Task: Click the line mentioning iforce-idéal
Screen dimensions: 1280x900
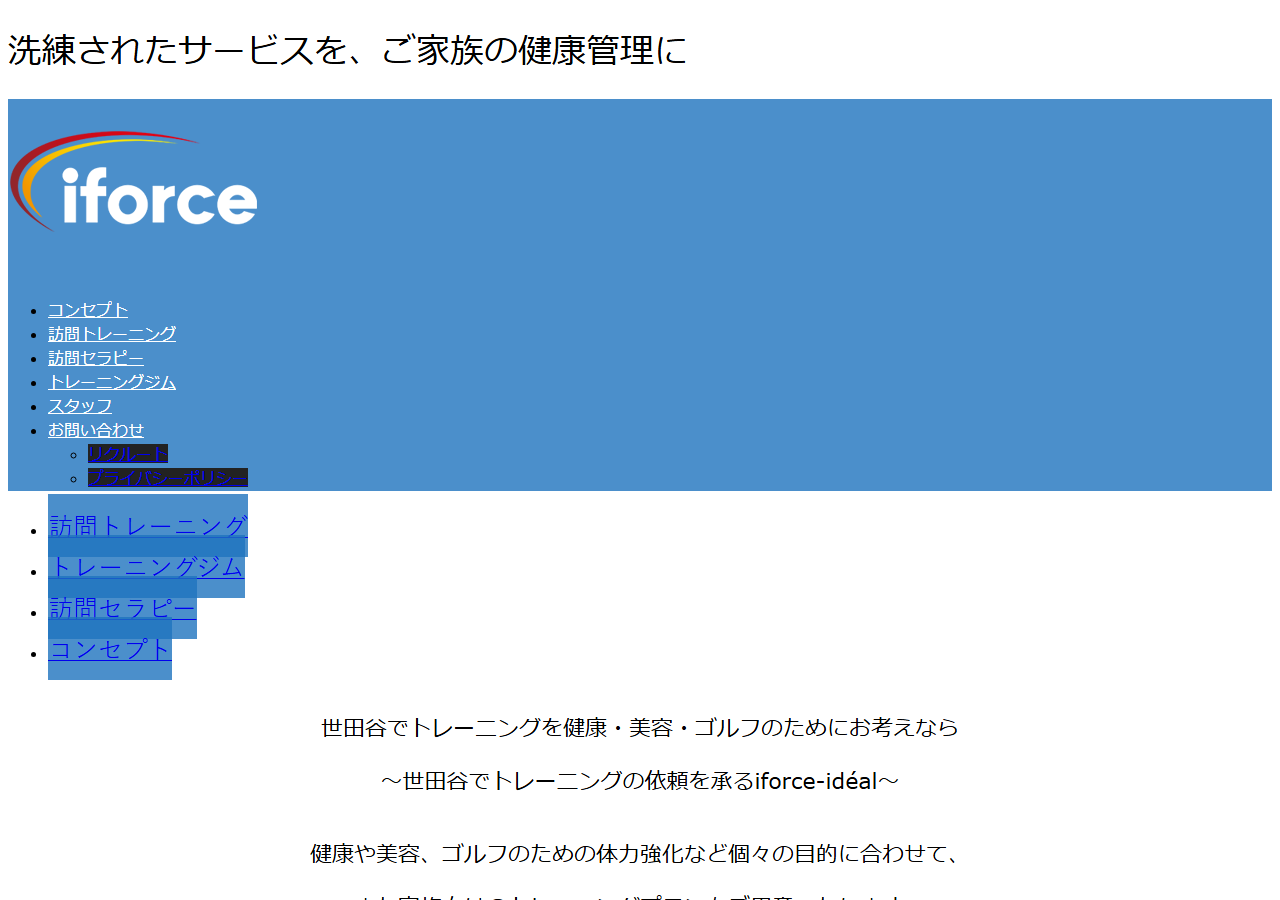Action: point(640,781)
